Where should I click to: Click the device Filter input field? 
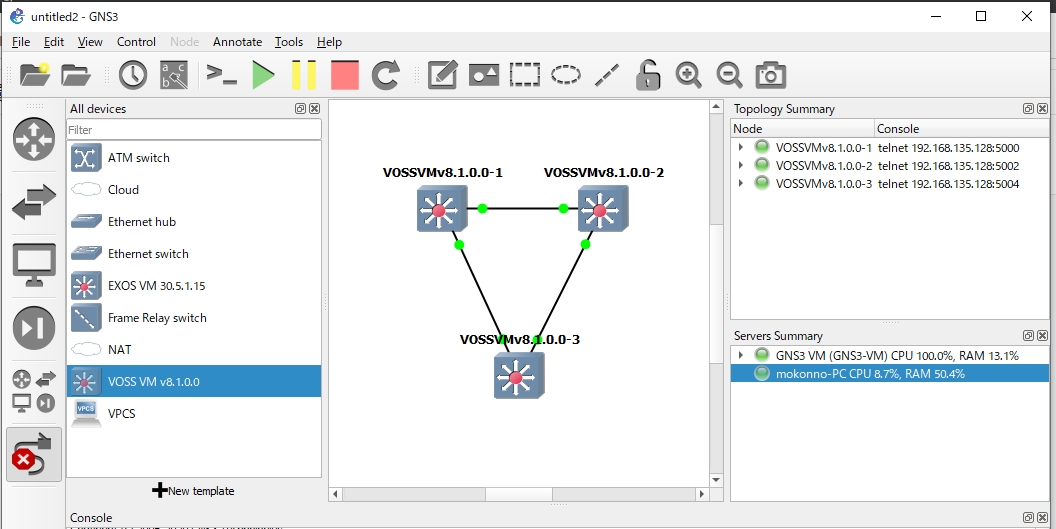pyautogui.click(x=194, y=129)
